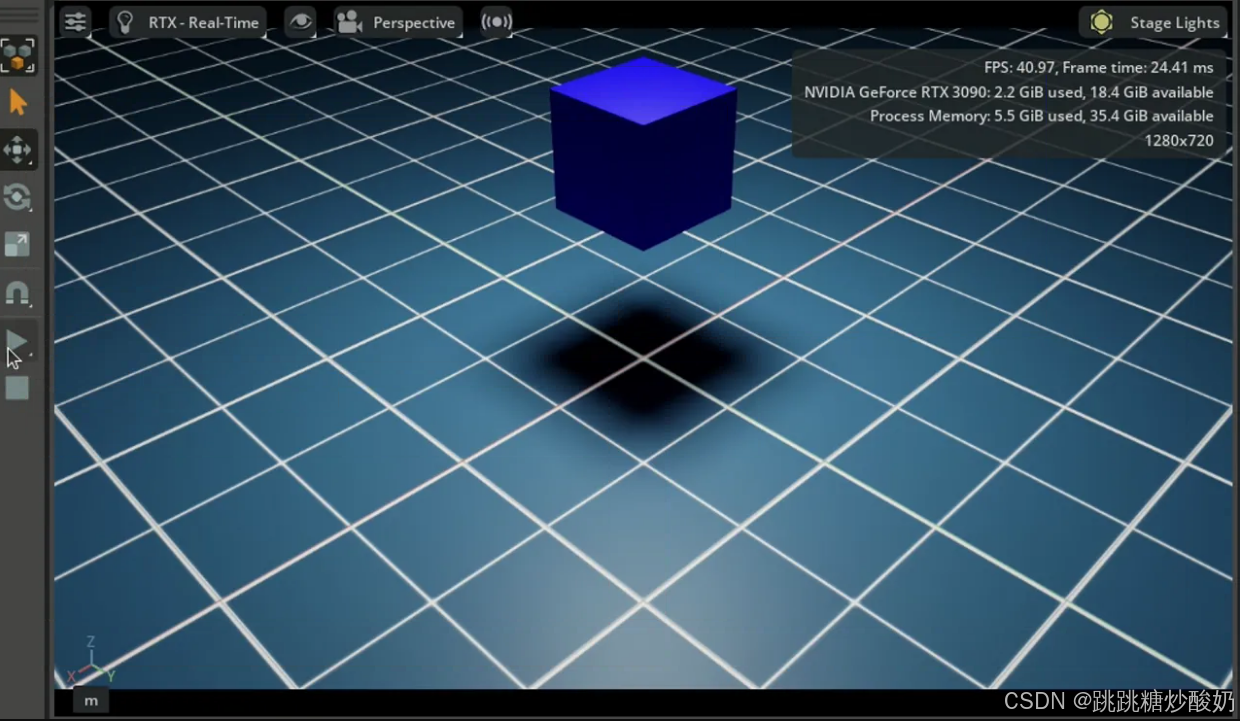Activate the Scale tool
This screenshot has height=721, width=1240.
(18, 244)
